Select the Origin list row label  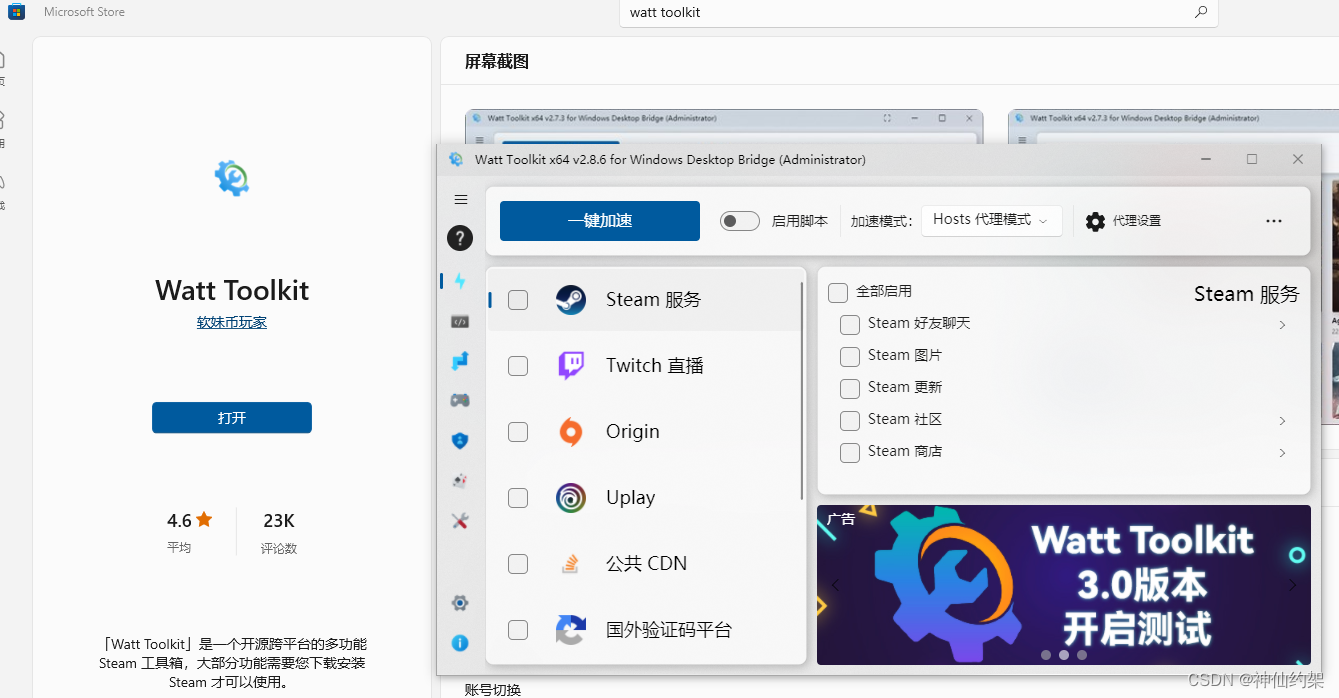tap(633, 432)
